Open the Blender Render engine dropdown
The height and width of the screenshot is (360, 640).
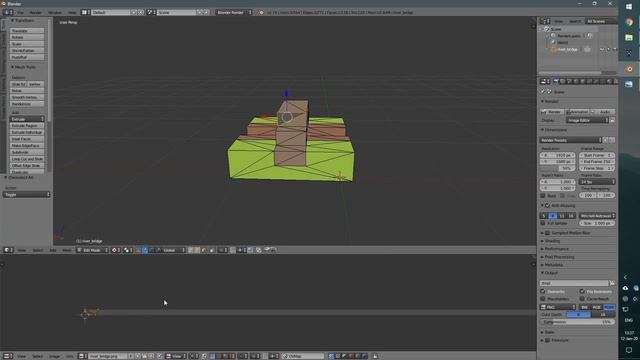234,13
